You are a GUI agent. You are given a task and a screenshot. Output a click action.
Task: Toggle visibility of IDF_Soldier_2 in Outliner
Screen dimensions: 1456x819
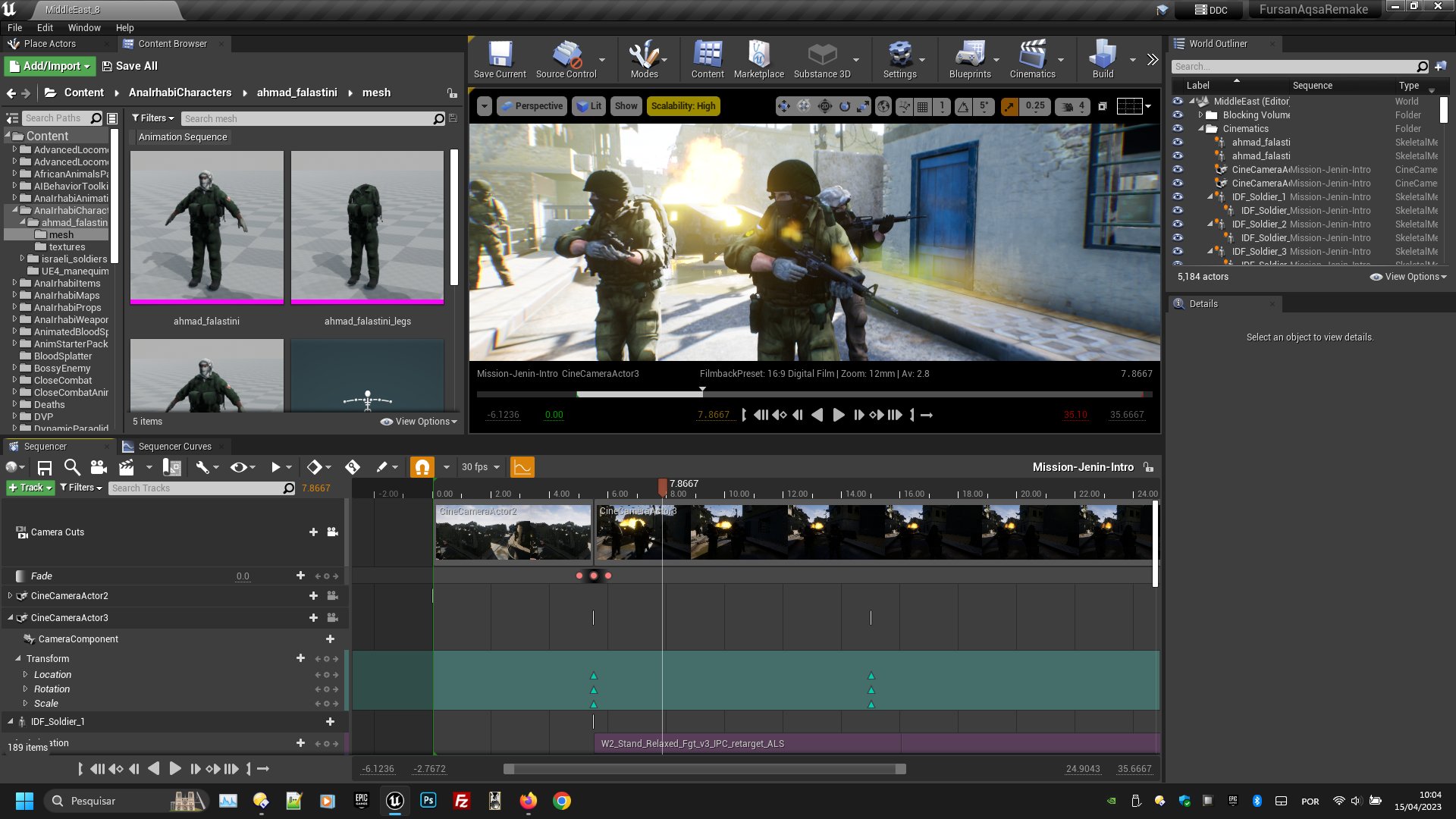pos(1178,224)
